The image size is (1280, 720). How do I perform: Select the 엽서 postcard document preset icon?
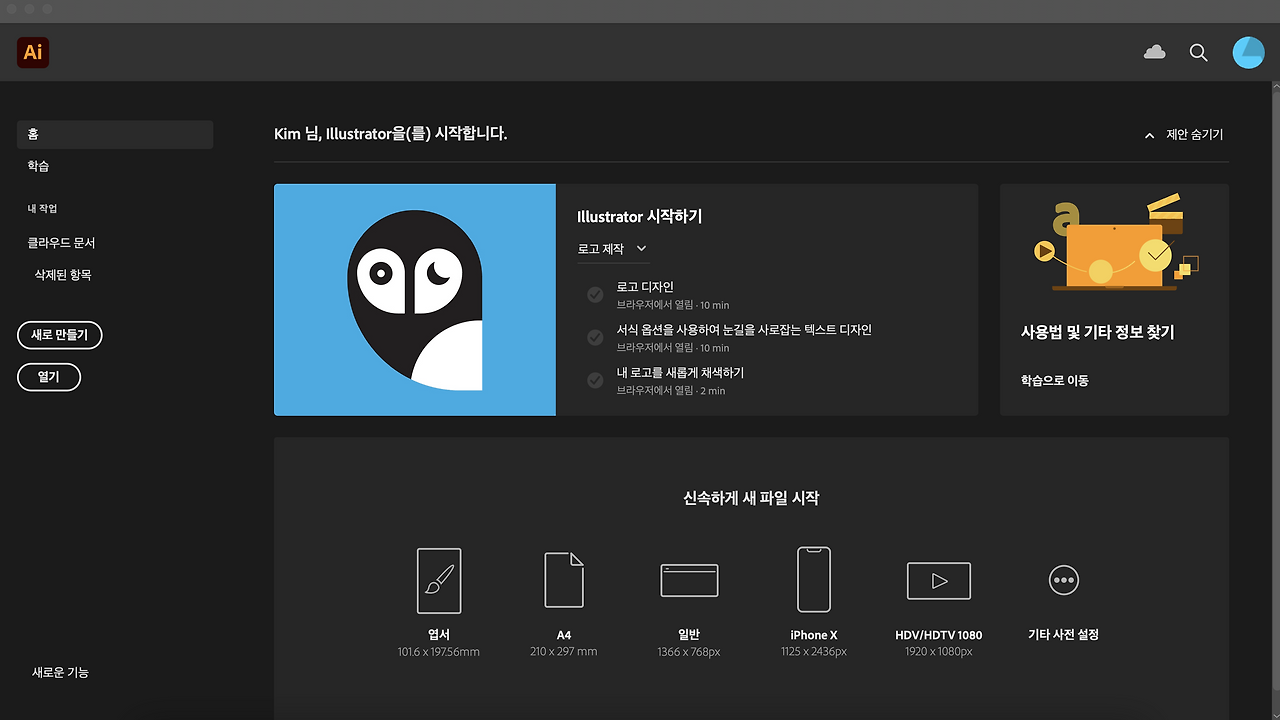(438, 580)
